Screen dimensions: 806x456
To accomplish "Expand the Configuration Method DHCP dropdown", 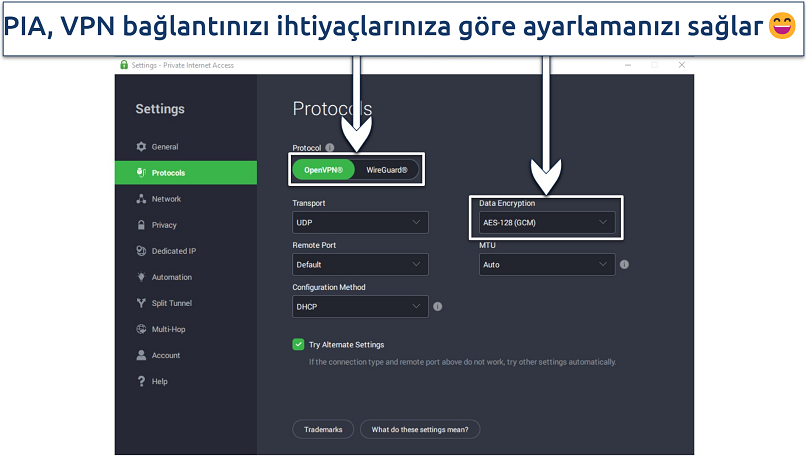I will 360,307.
